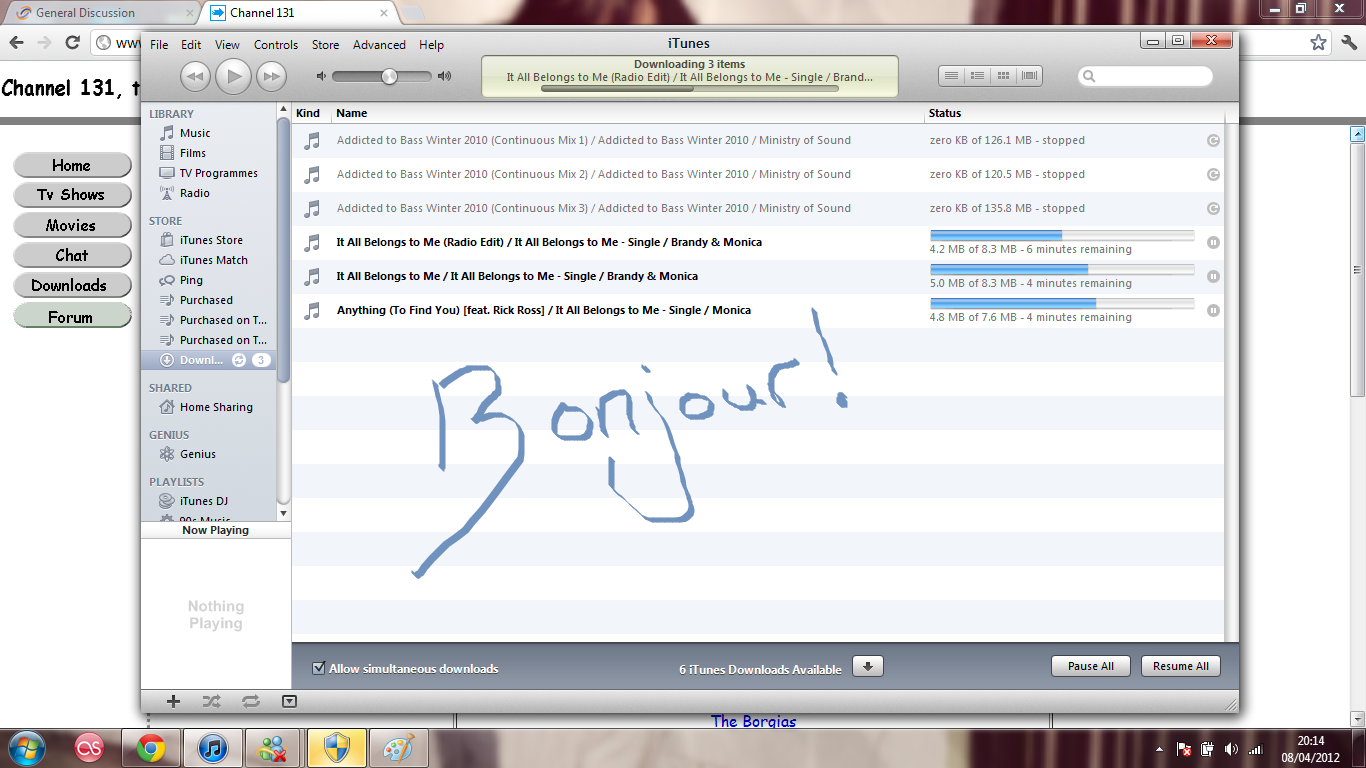Viewport: 1366px width, 768px height.
Task: Click the add playlist plus button
Action: (x=173, y=701)
